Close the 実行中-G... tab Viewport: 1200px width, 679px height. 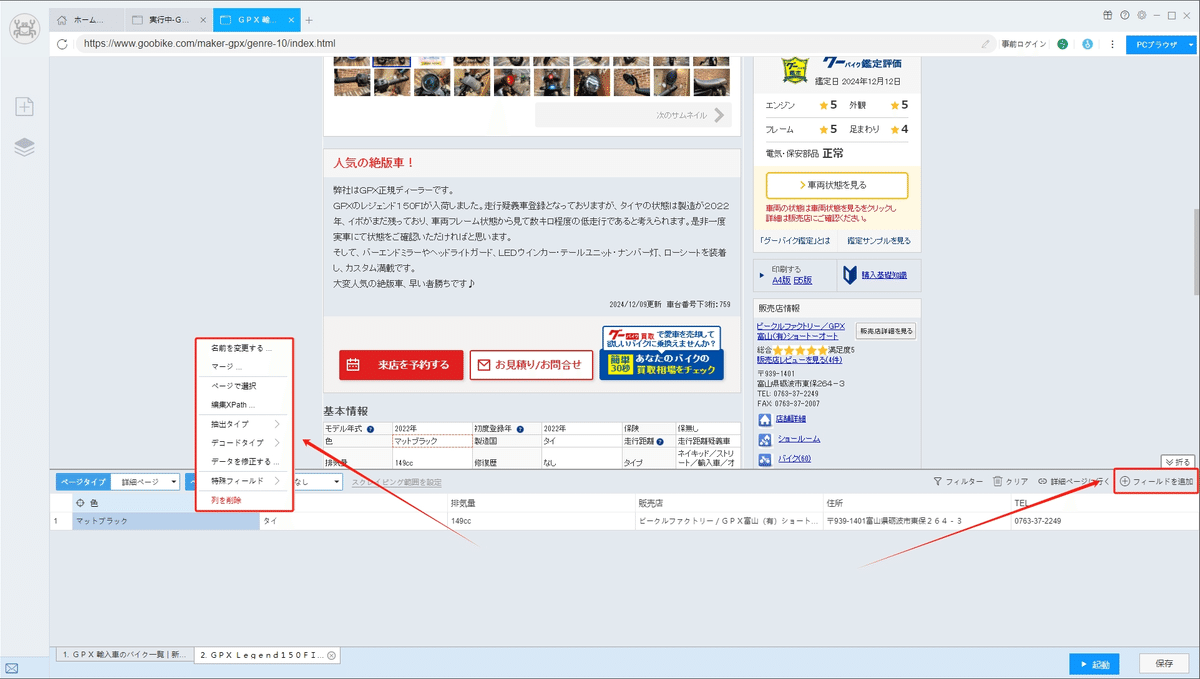(205, 20)
